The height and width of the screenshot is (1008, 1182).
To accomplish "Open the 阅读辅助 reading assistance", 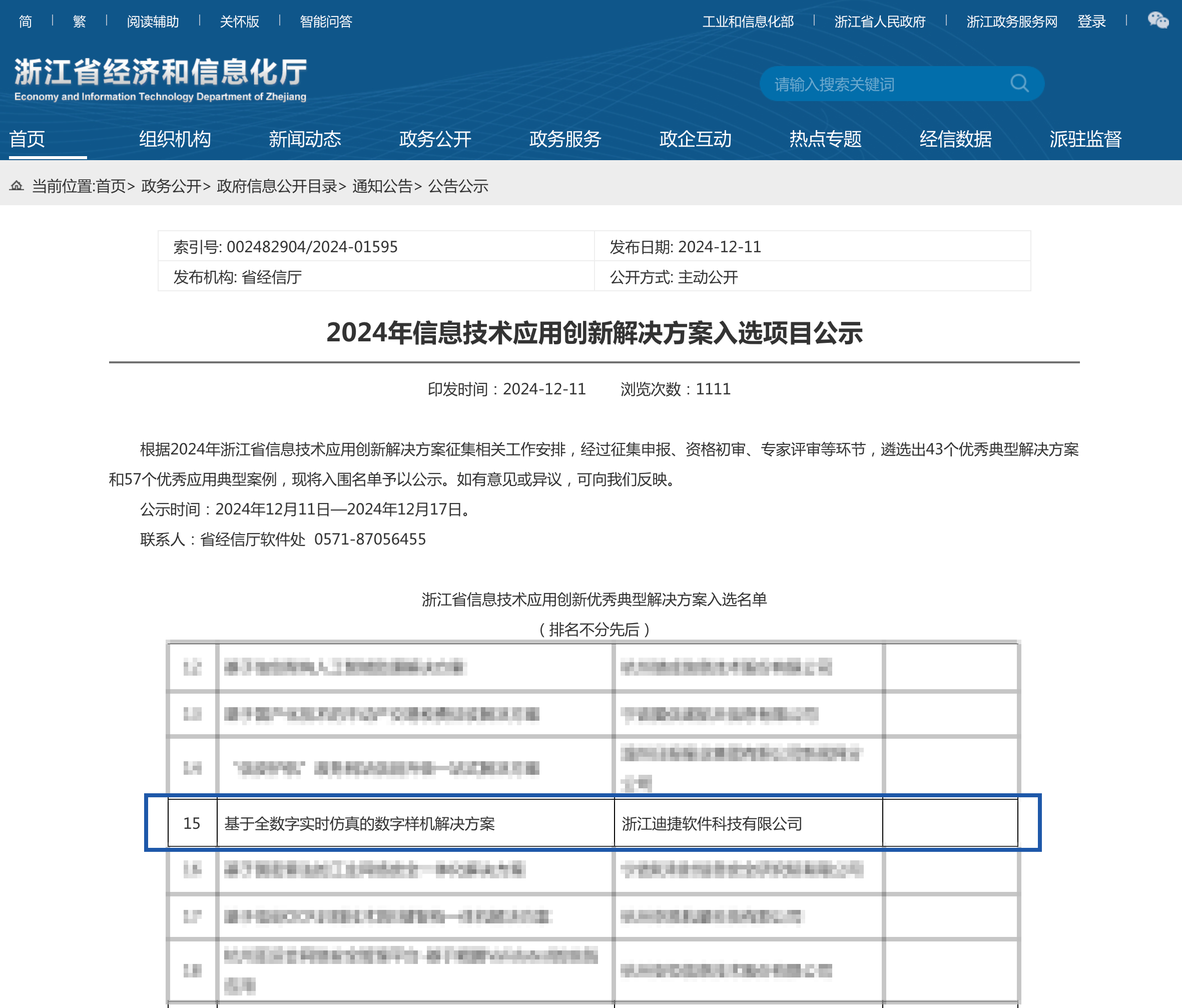I will point(152,22).
